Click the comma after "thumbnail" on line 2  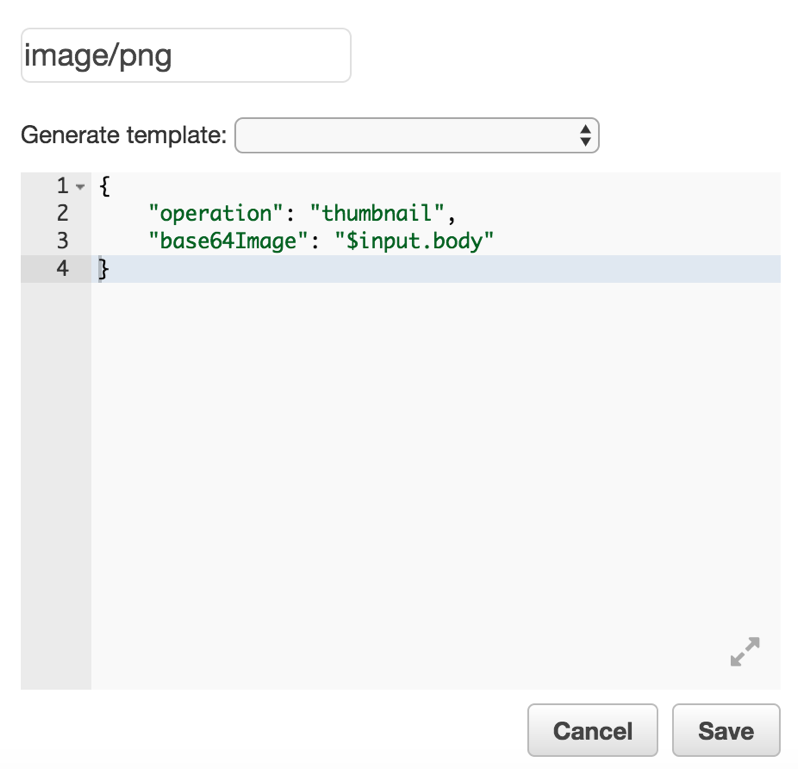click(x=451, y=215)
